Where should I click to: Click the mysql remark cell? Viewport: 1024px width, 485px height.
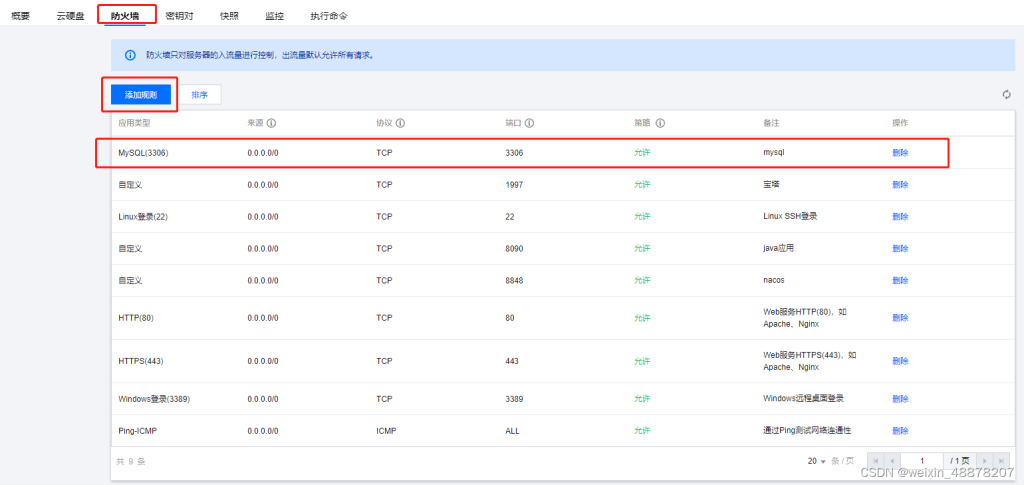(773, 153)
